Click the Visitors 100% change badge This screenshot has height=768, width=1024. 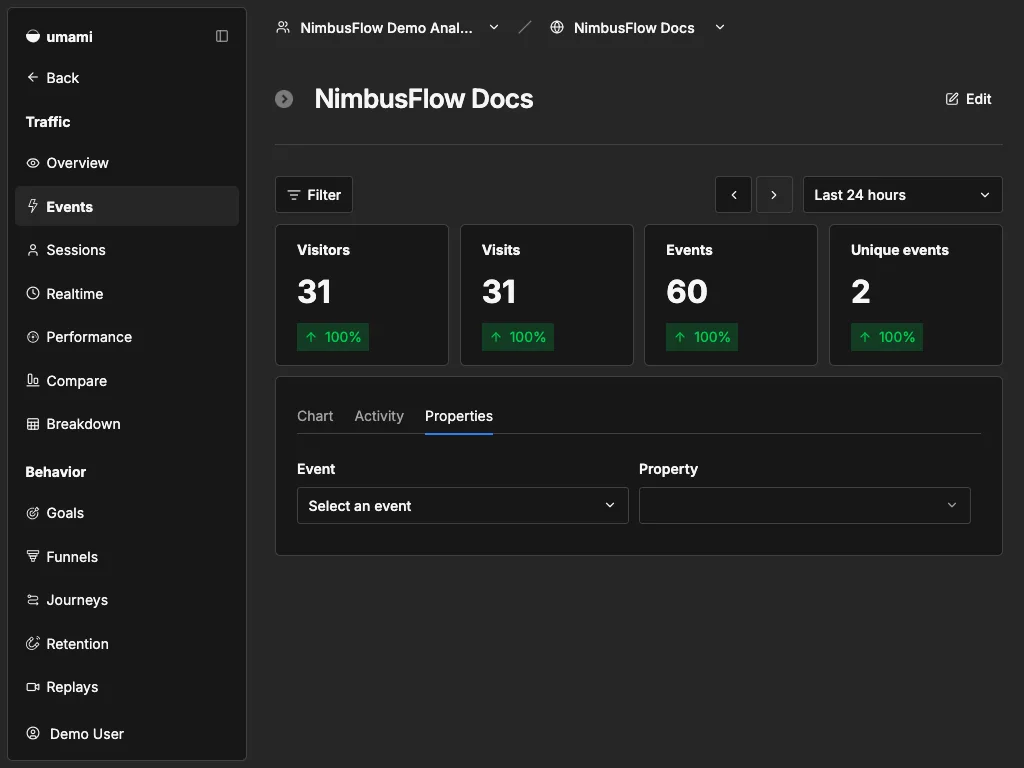click(x=333, y=337)
